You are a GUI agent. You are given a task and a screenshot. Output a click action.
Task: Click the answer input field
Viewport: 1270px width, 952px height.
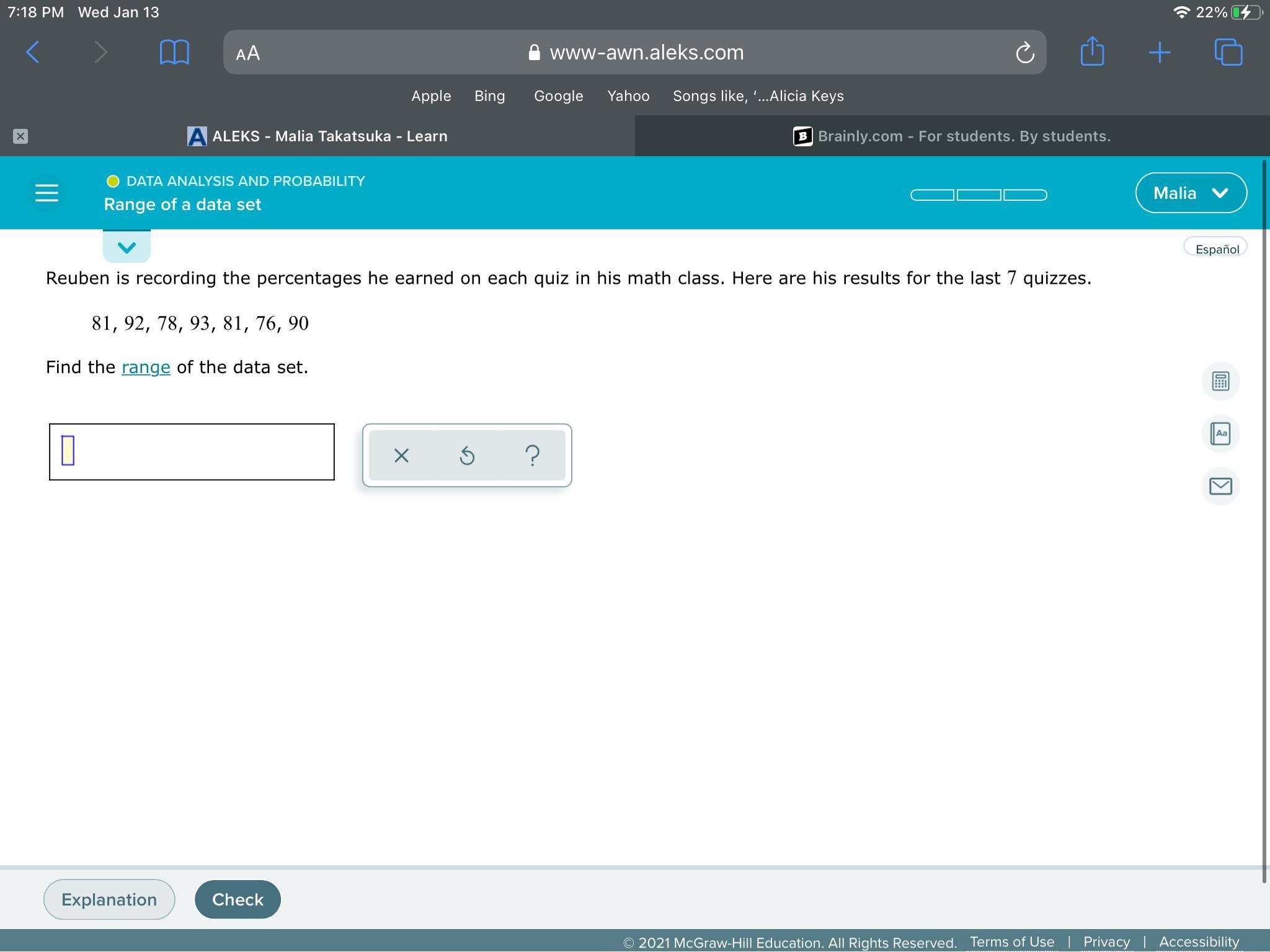192,452
